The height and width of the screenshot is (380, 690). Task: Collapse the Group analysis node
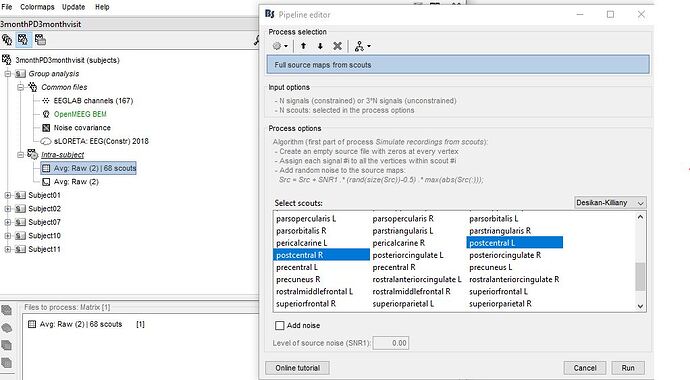[x=7, y=74]
